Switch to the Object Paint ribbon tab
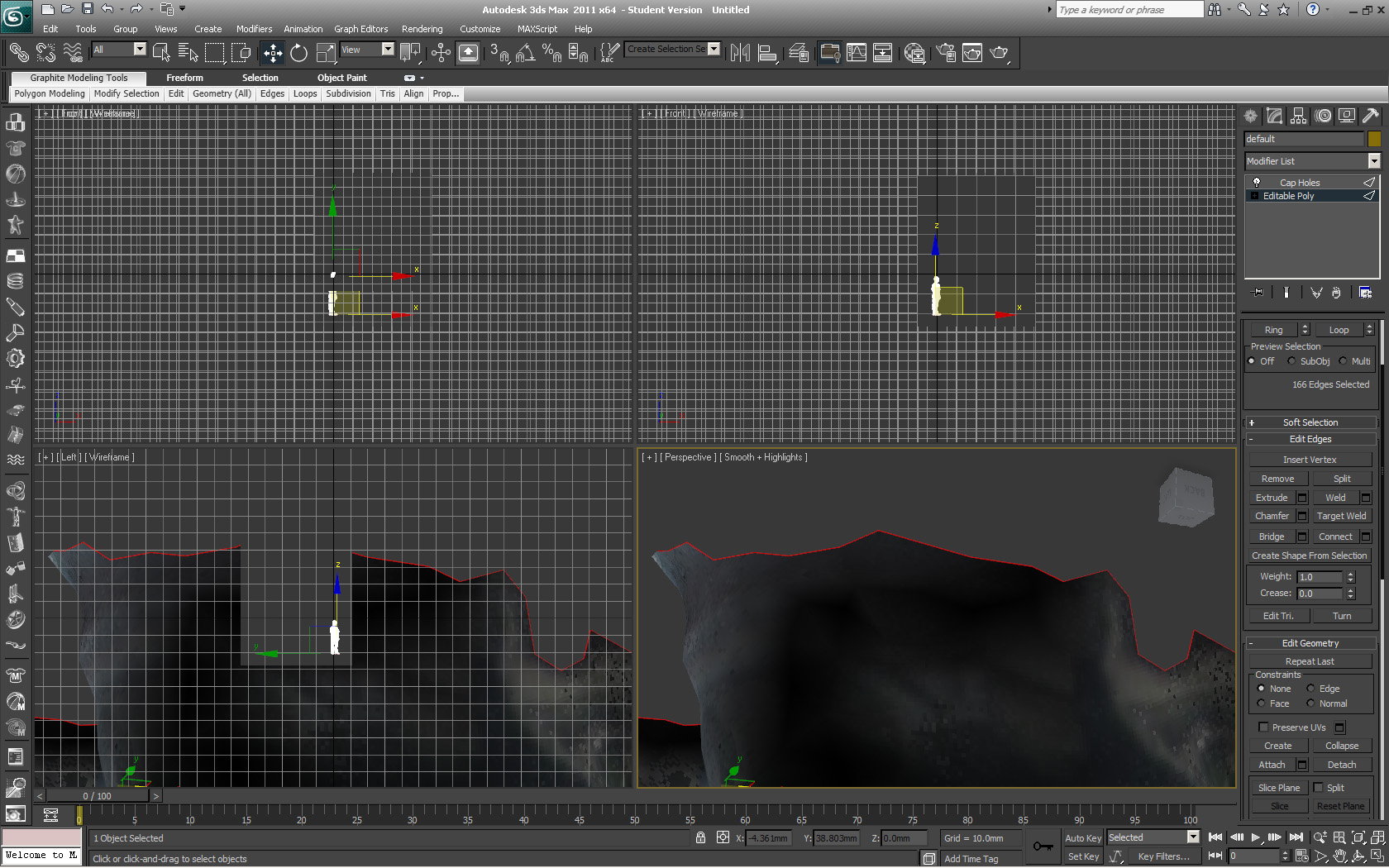Viewport: 1389px width, 868px height. [341, 78]
